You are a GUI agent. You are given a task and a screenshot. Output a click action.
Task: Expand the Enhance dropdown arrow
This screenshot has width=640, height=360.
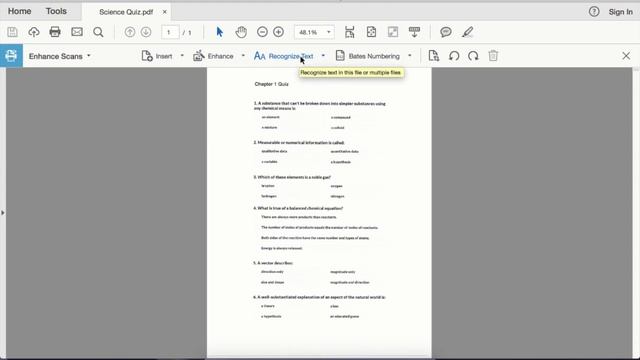click(x=243, y=56)
